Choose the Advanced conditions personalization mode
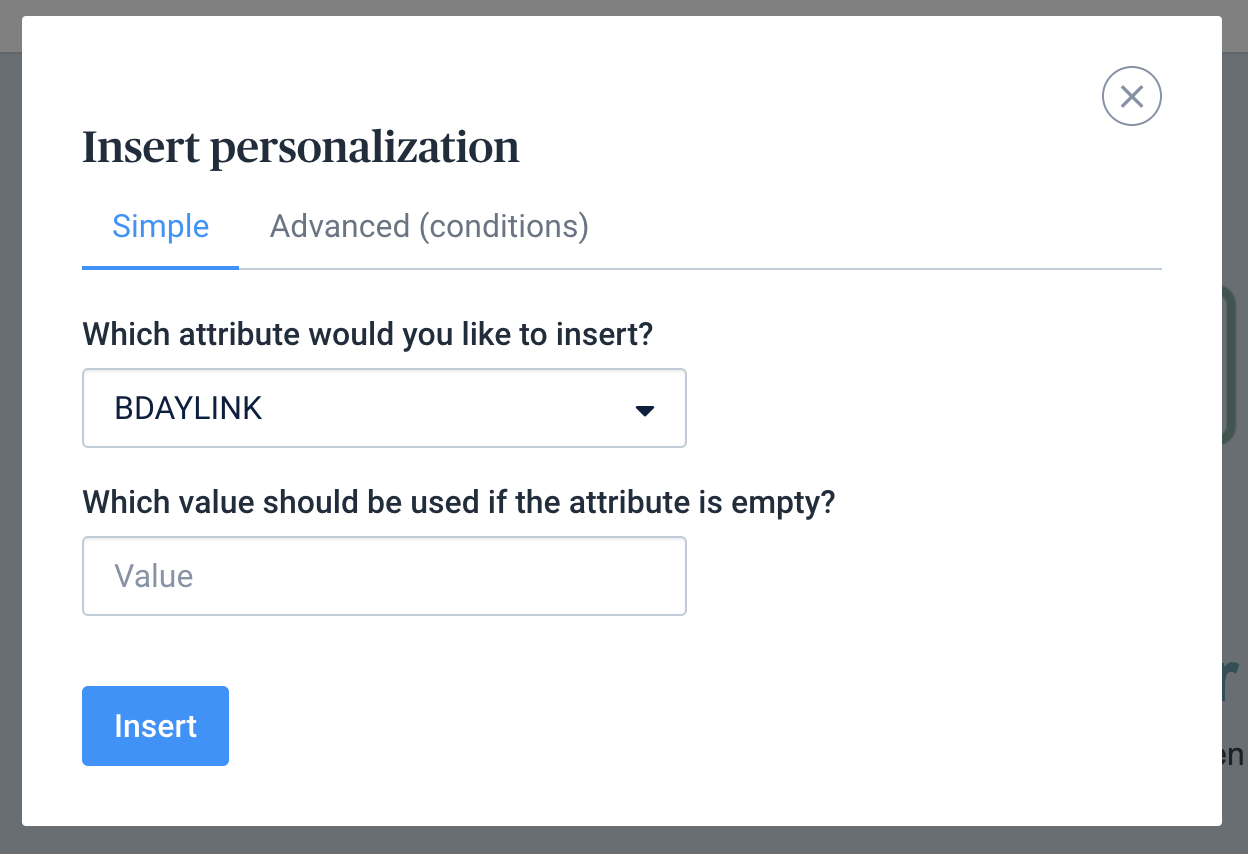 429,226
